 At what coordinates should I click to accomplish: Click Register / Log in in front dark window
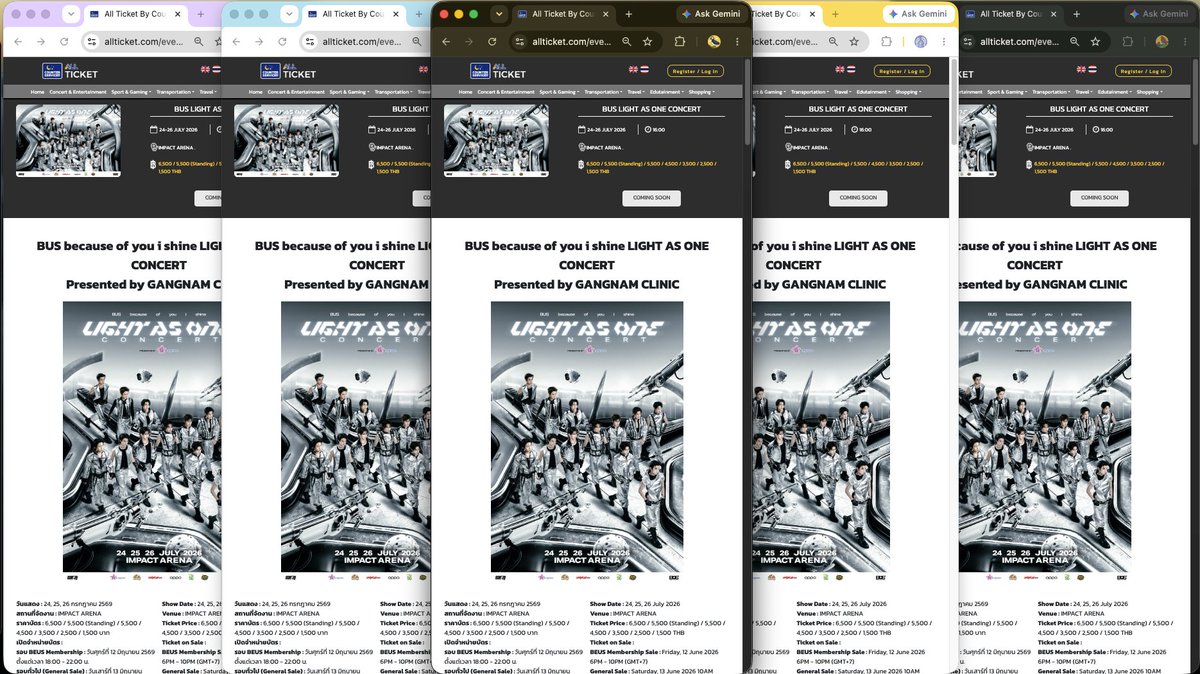click(x=695, y=71)
